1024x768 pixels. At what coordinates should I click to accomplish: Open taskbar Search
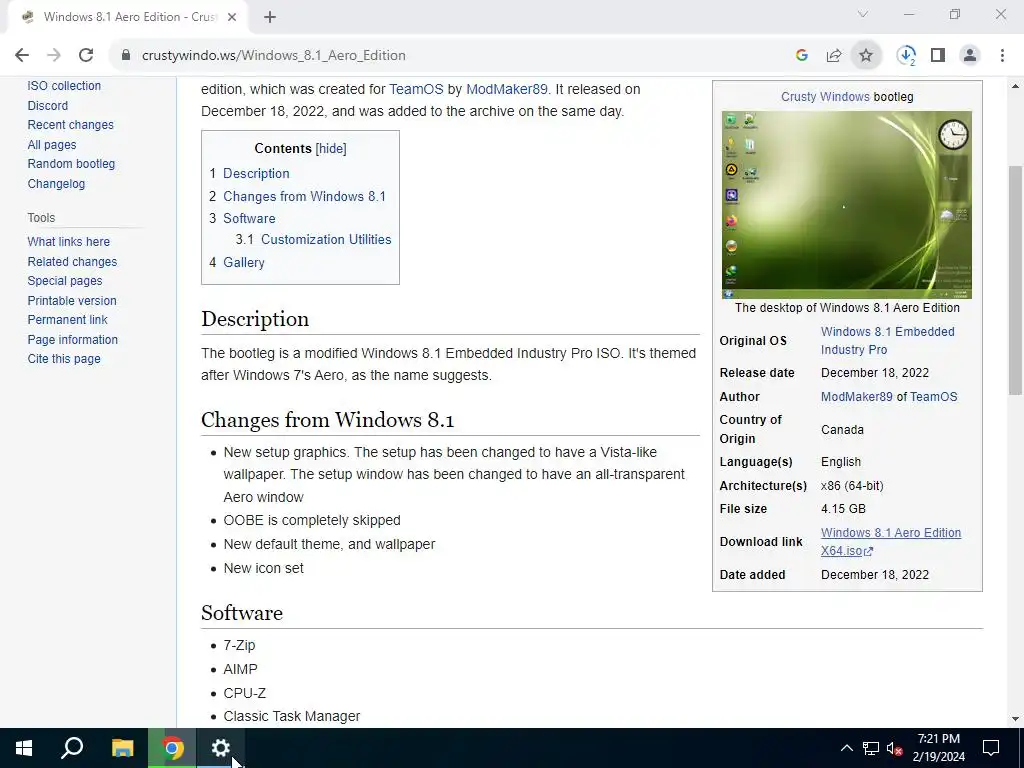click(x=72, y=748)
